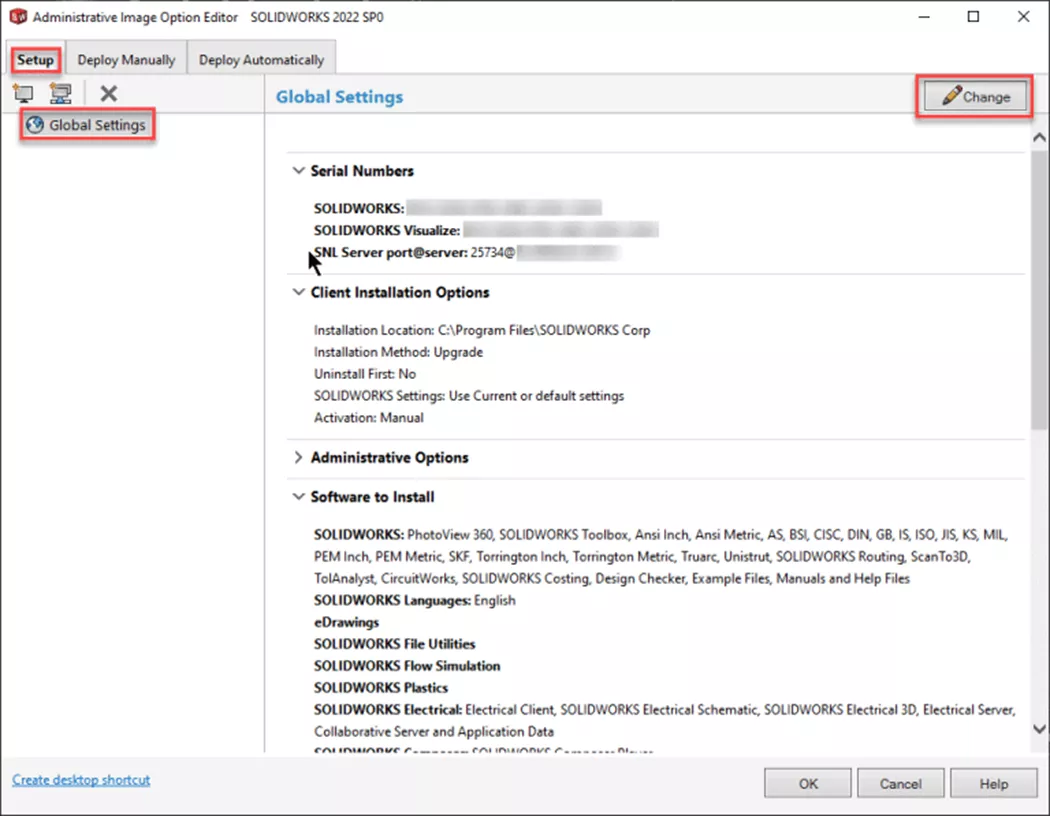
Task: Click SOLIDWORKS Flow Simulation entry
Action: [407, 666]
